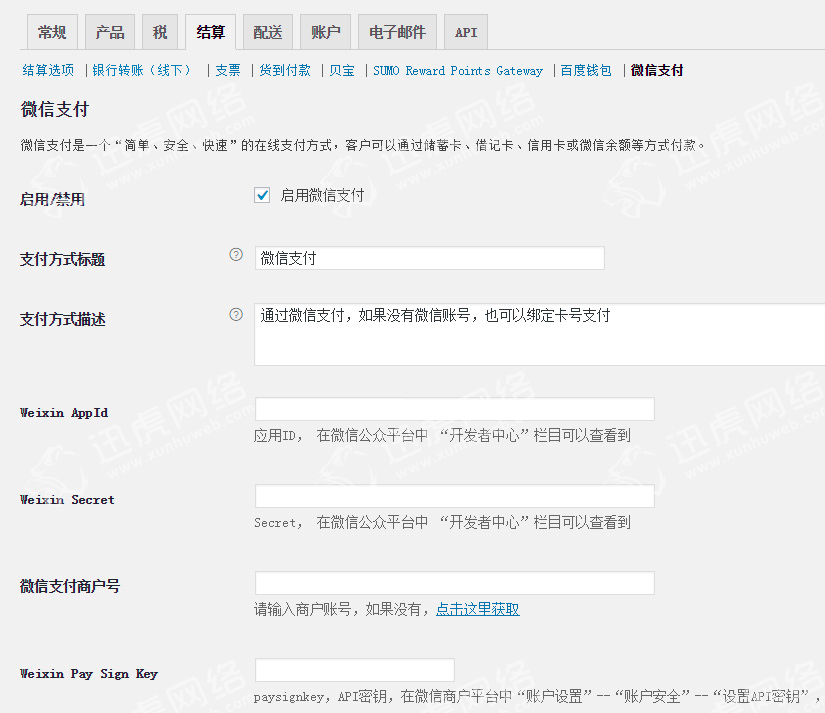
Task: Click the Secret hint text under Secret field
Action: pyautogui.click(x=442, y=523)
